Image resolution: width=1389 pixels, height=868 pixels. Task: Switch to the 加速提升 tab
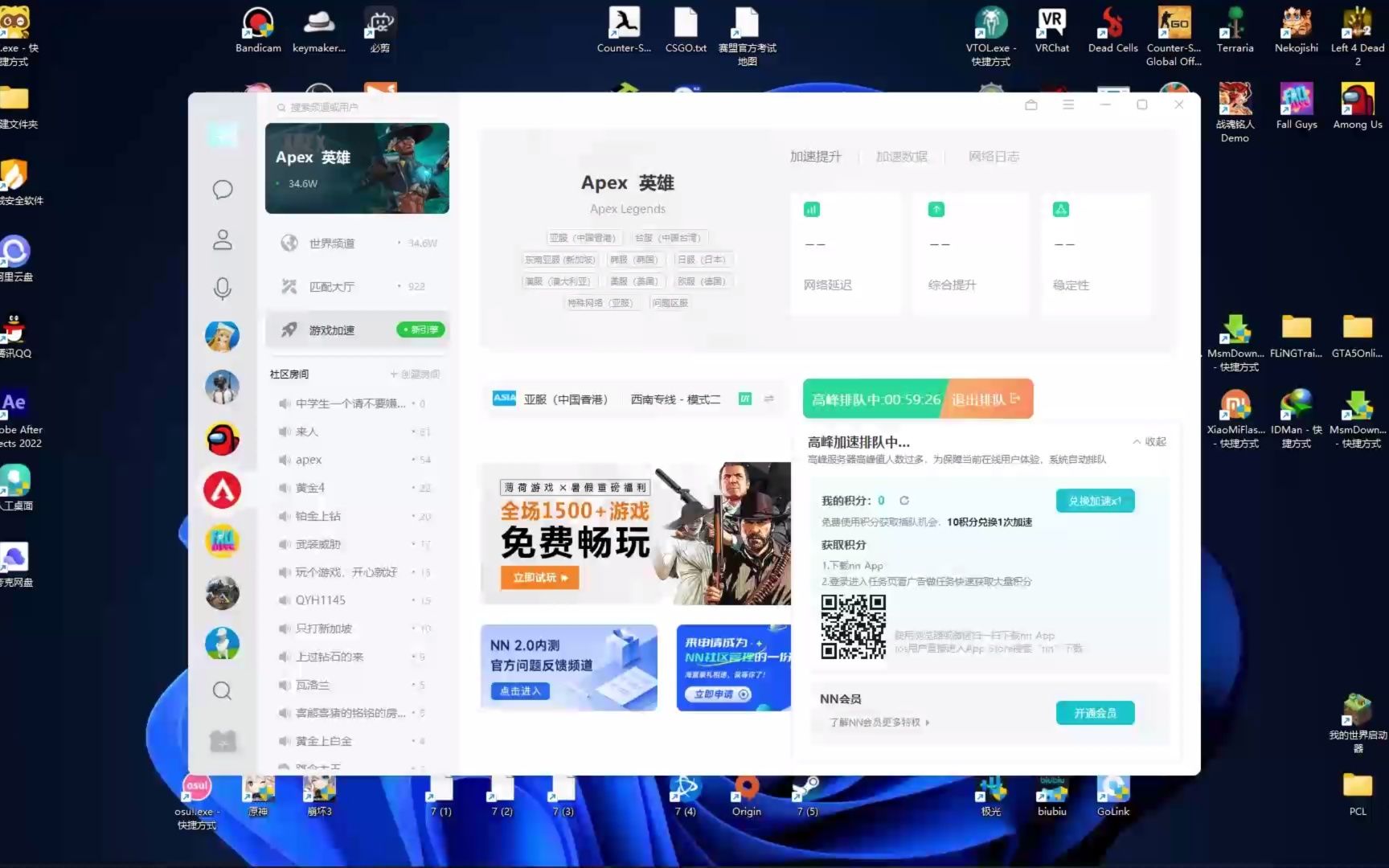point(815,157)
